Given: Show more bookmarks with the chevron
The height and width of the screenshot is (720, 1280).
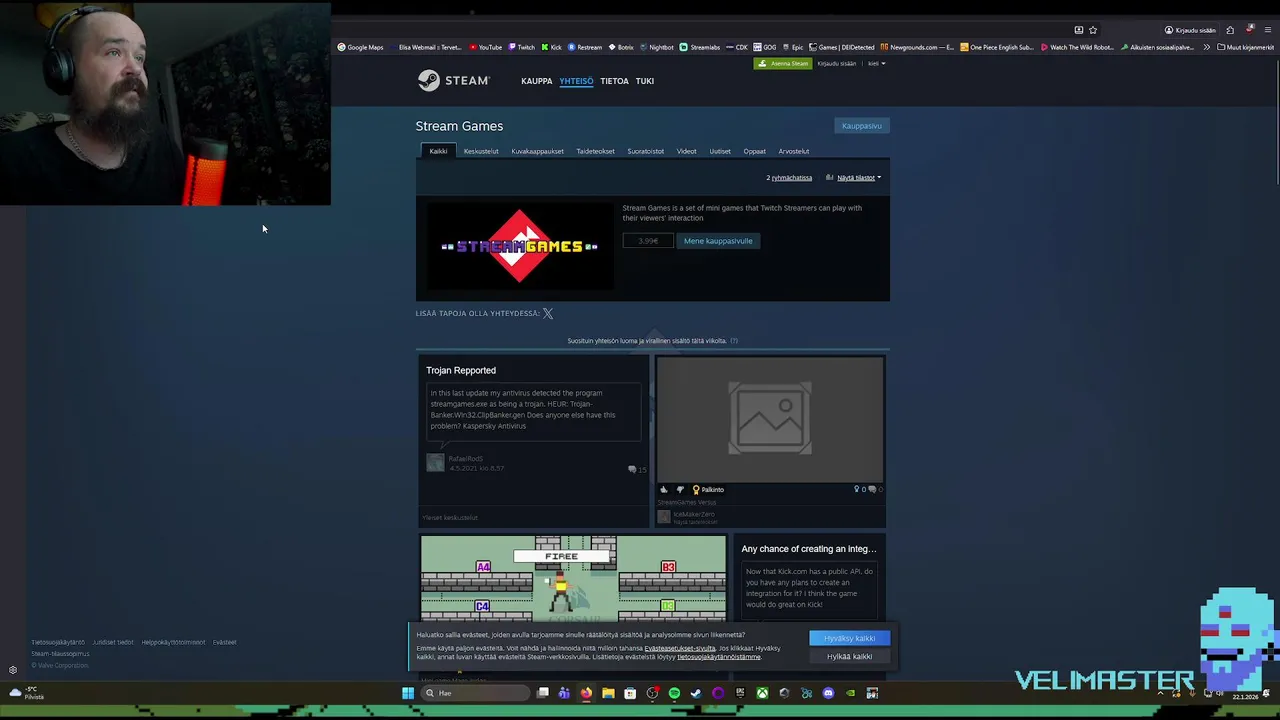Looking at the screenshot, I should point(1206,47).
